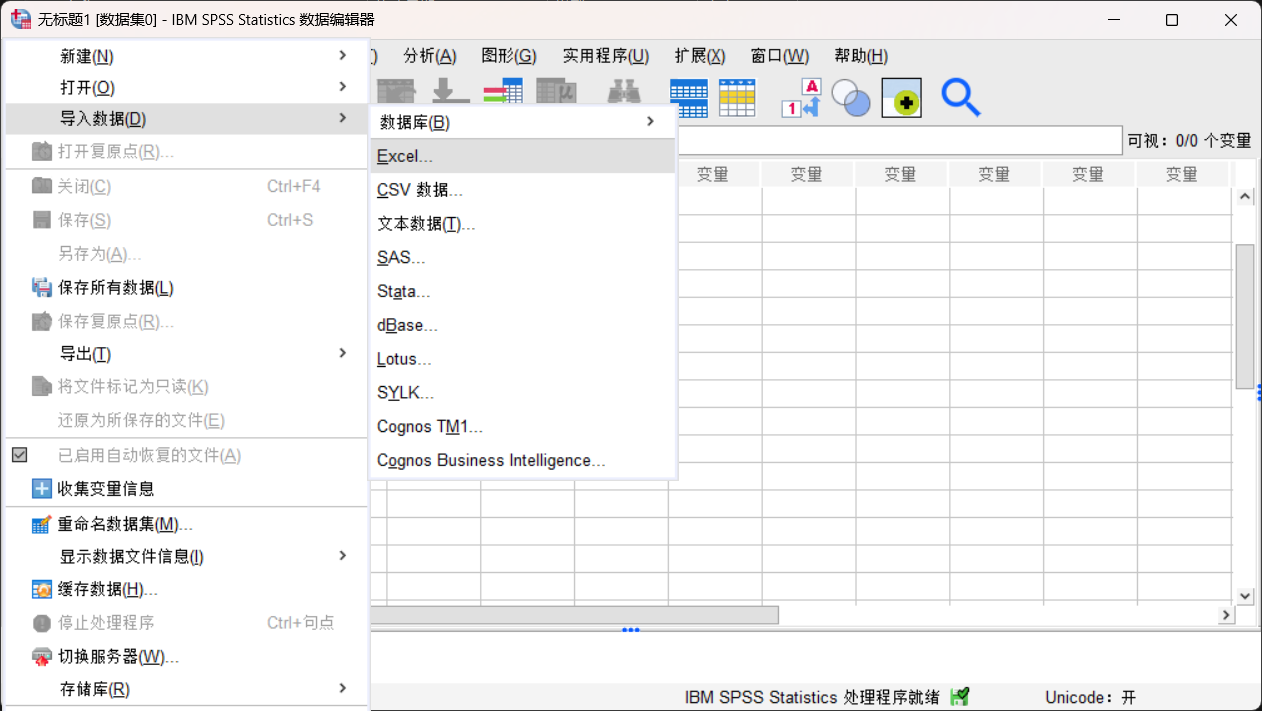Click the Collect variable information plus icon
The image size is (1262, 711).
42,489
